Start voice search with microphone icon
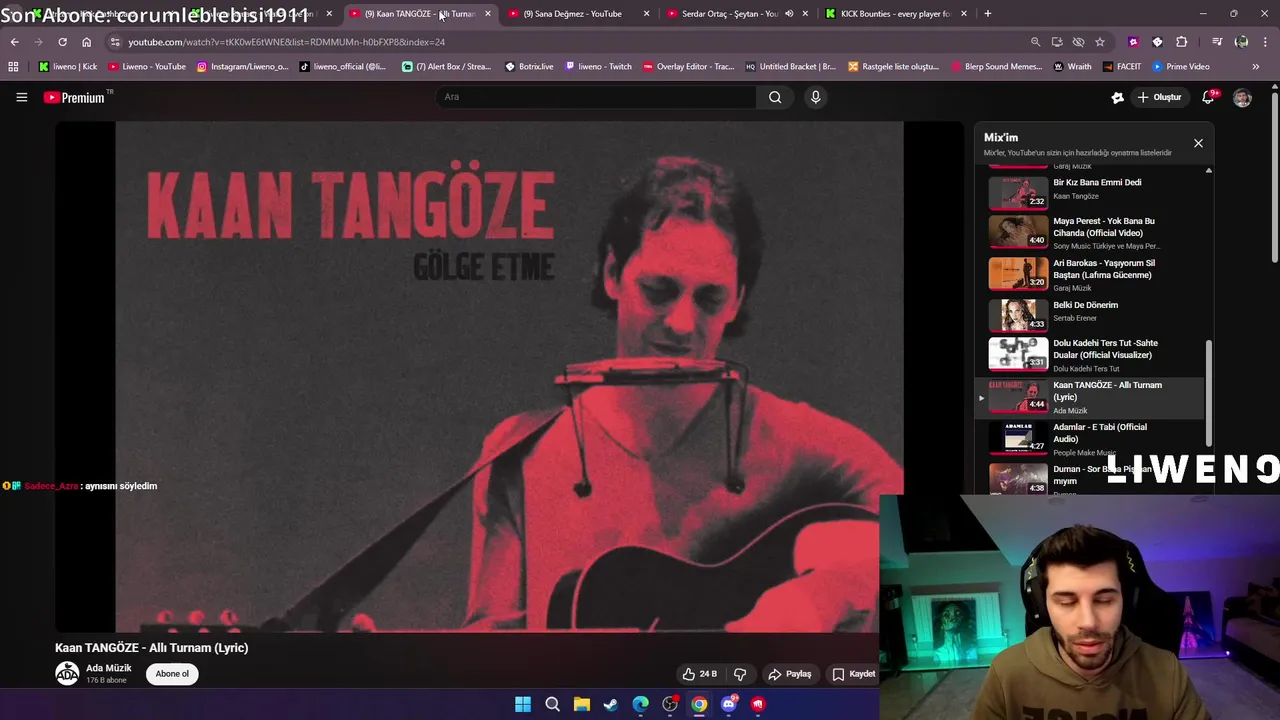 tap(815, 97)
